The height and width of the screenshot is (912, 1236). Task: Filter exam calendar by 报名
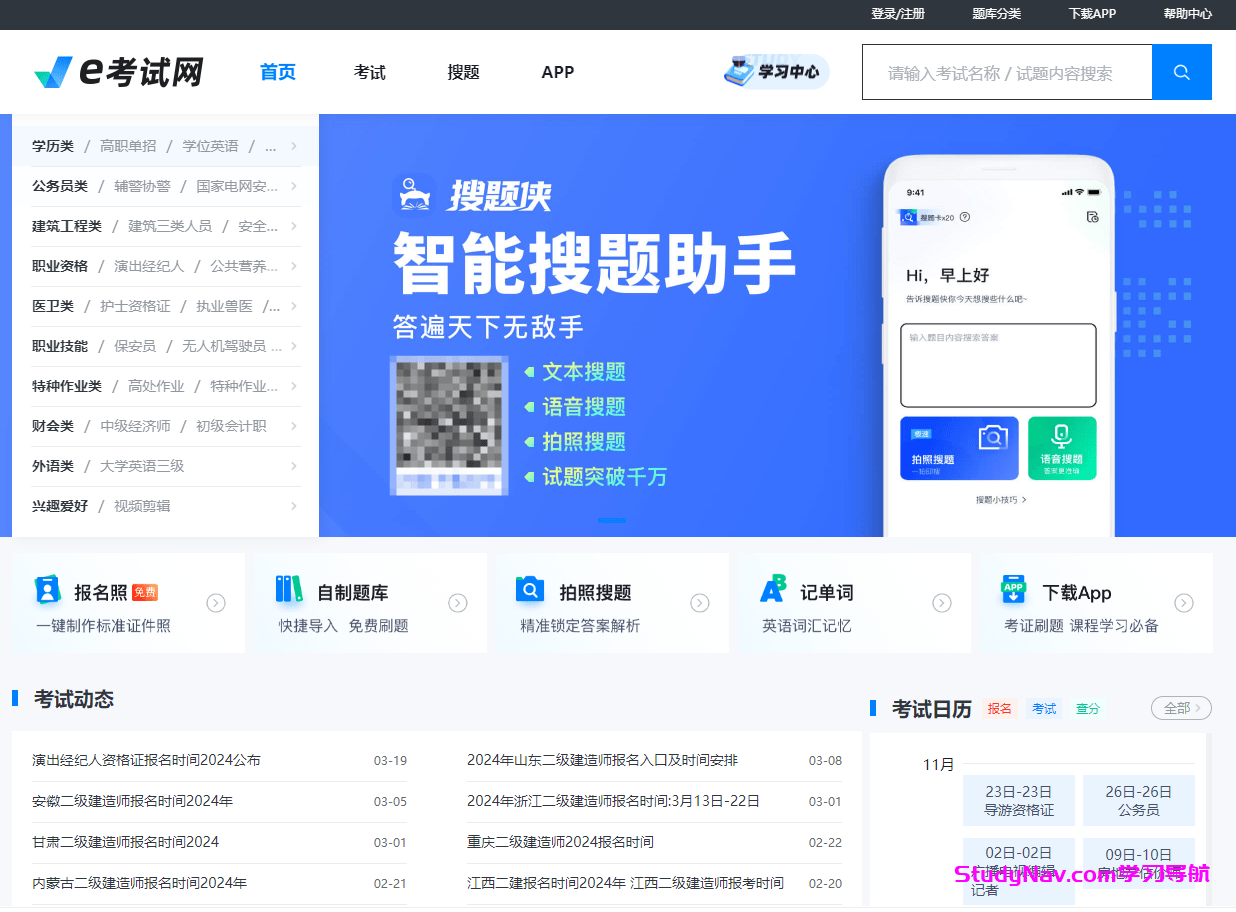(x=998, y=708)
